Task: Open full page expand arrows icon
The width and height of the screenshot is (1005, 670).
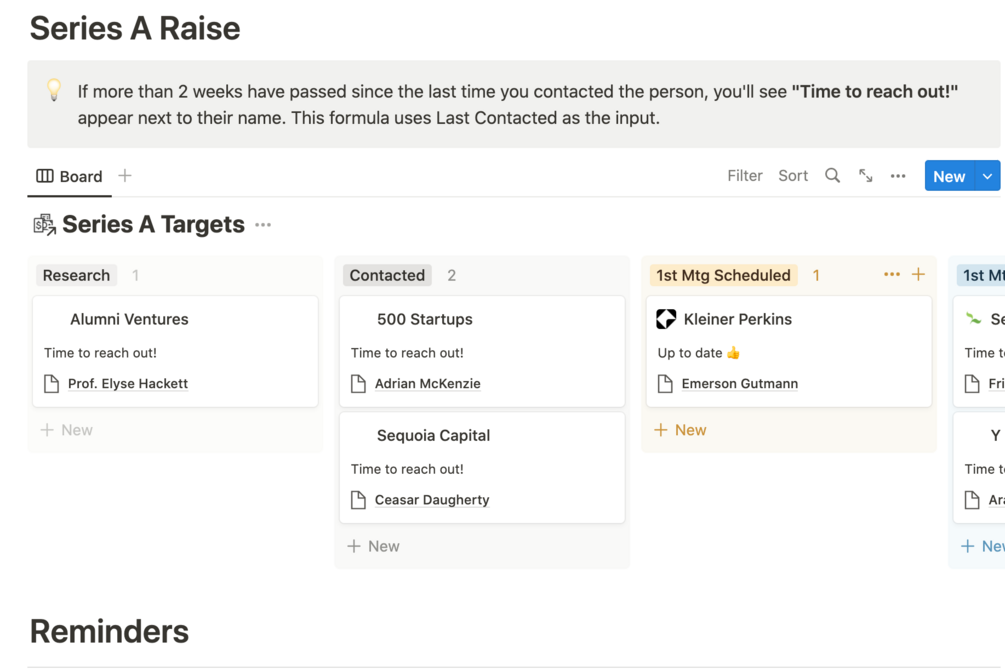Action: (866, 176)
